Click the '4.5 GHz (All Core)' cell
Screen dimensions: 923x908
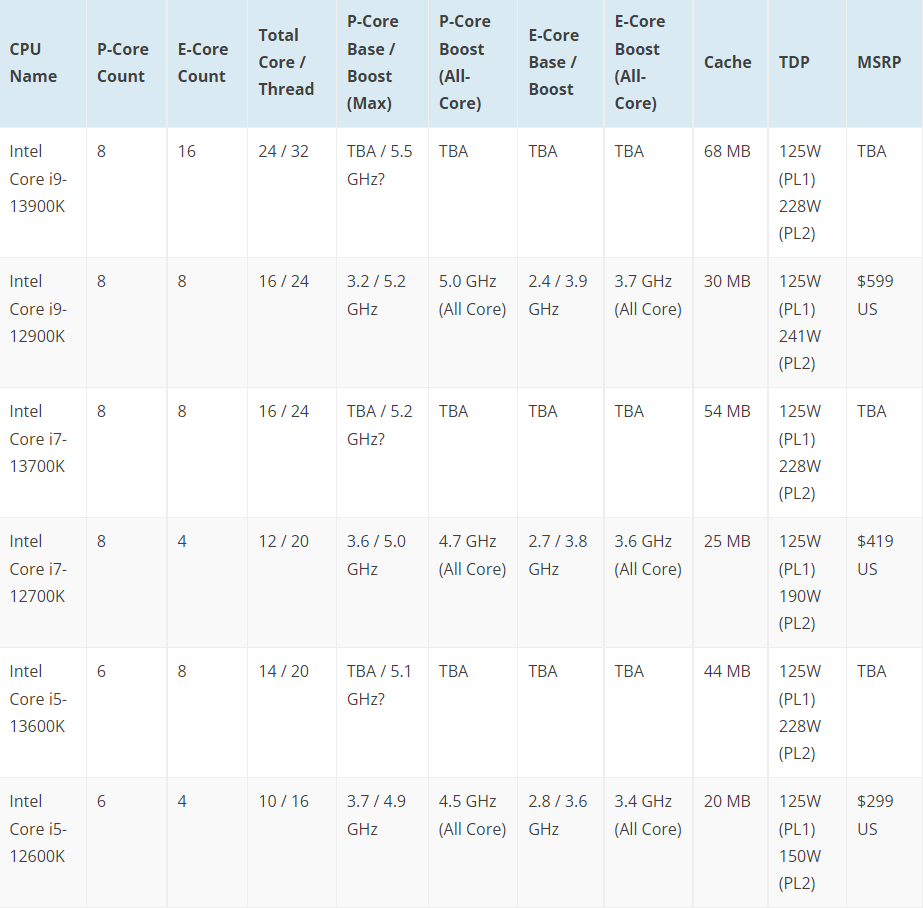[x=472, y=816]
